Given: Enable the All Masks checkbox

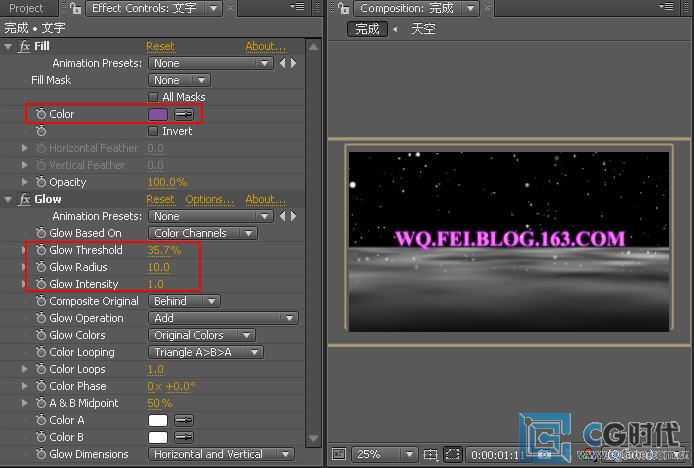Looking at the screenshot, I should 153,97.
